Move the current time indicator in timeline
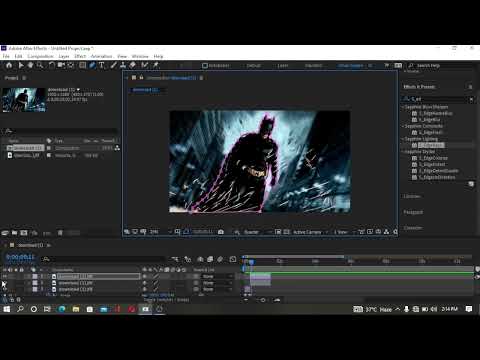This screenshot has height=360, width=480. [252, 262]
